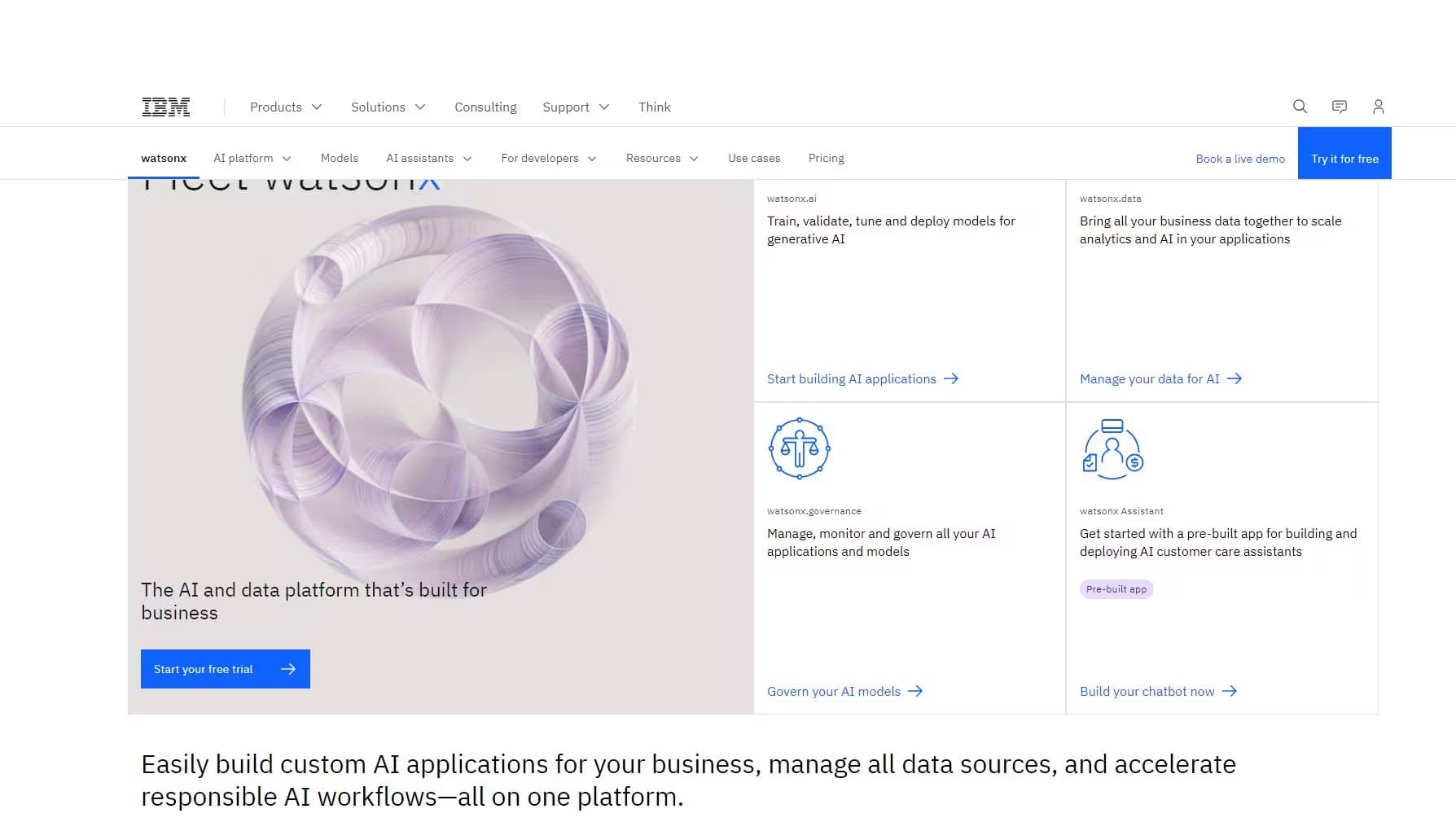Screen dimensions: 1456x835
Task: Go to the Models tab
Action: [340, 158]
